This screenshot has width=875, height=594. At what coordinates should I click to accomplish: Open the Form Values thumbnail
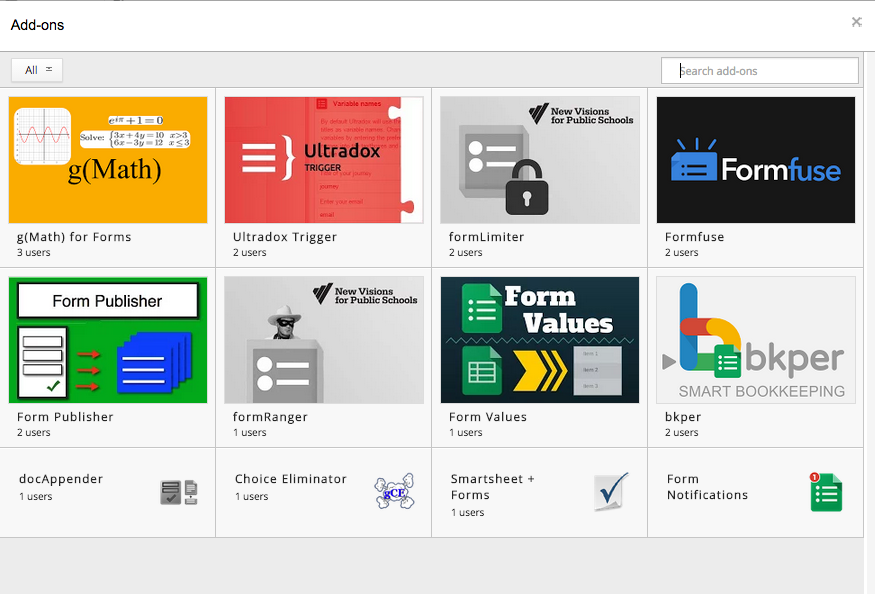(540, 340)
